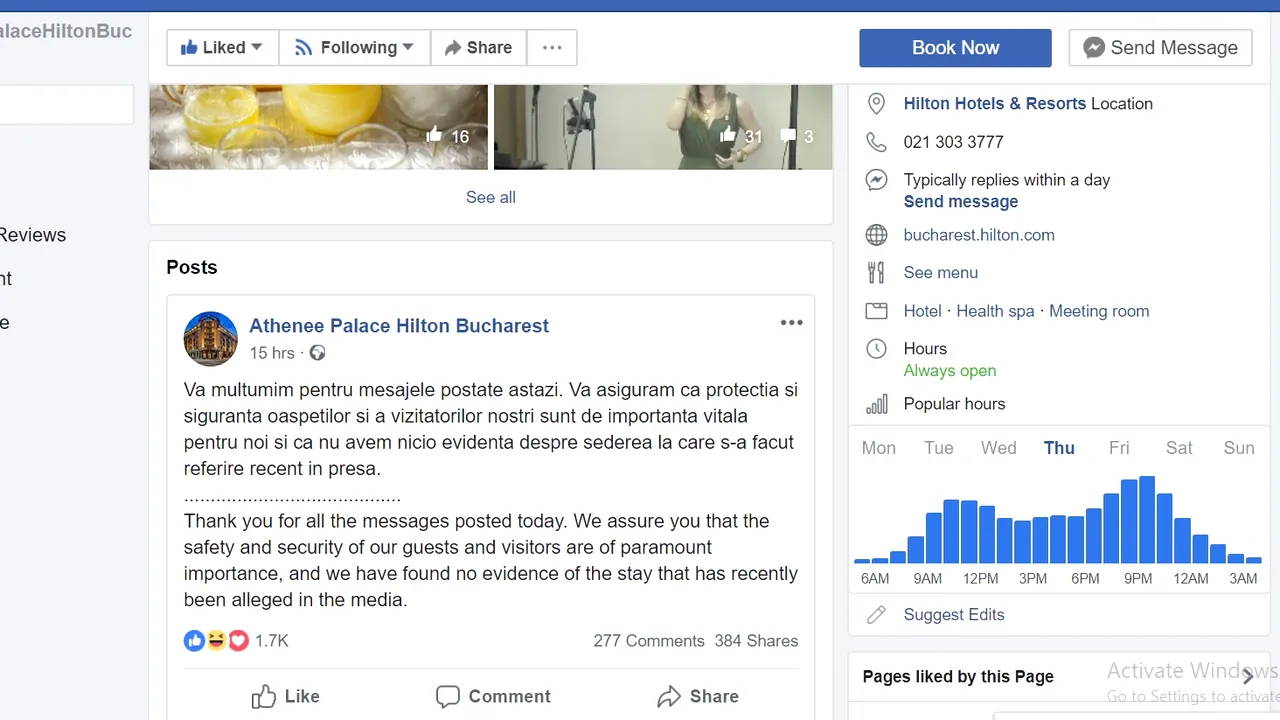The width and height of the screenshot is (1280, 720).
Task: Click the Love heart reaction icon
Action: [x=238, y=641]
